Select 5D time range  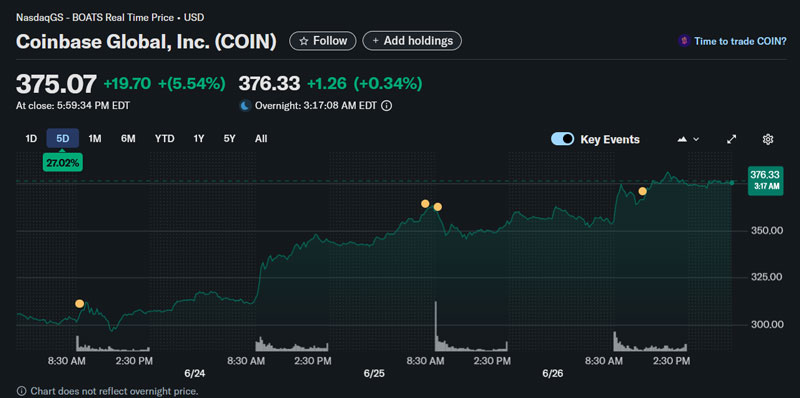63,139
